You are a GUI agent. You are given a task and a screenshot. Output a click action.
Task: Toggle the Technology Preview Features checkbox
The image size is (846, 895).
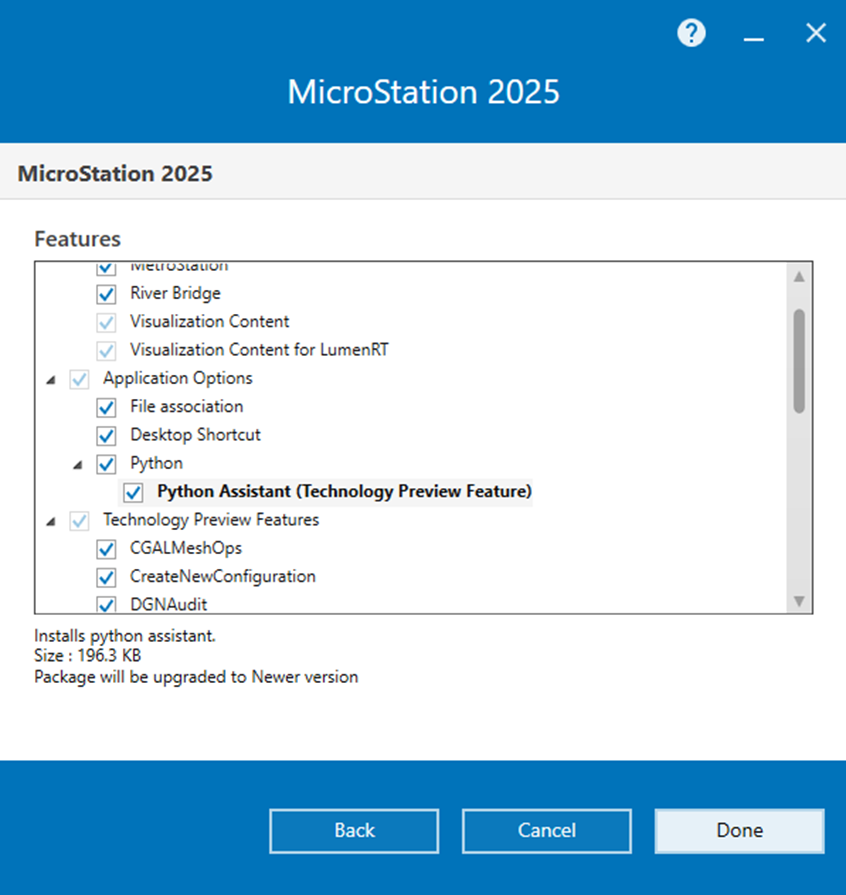coord(79,521)
